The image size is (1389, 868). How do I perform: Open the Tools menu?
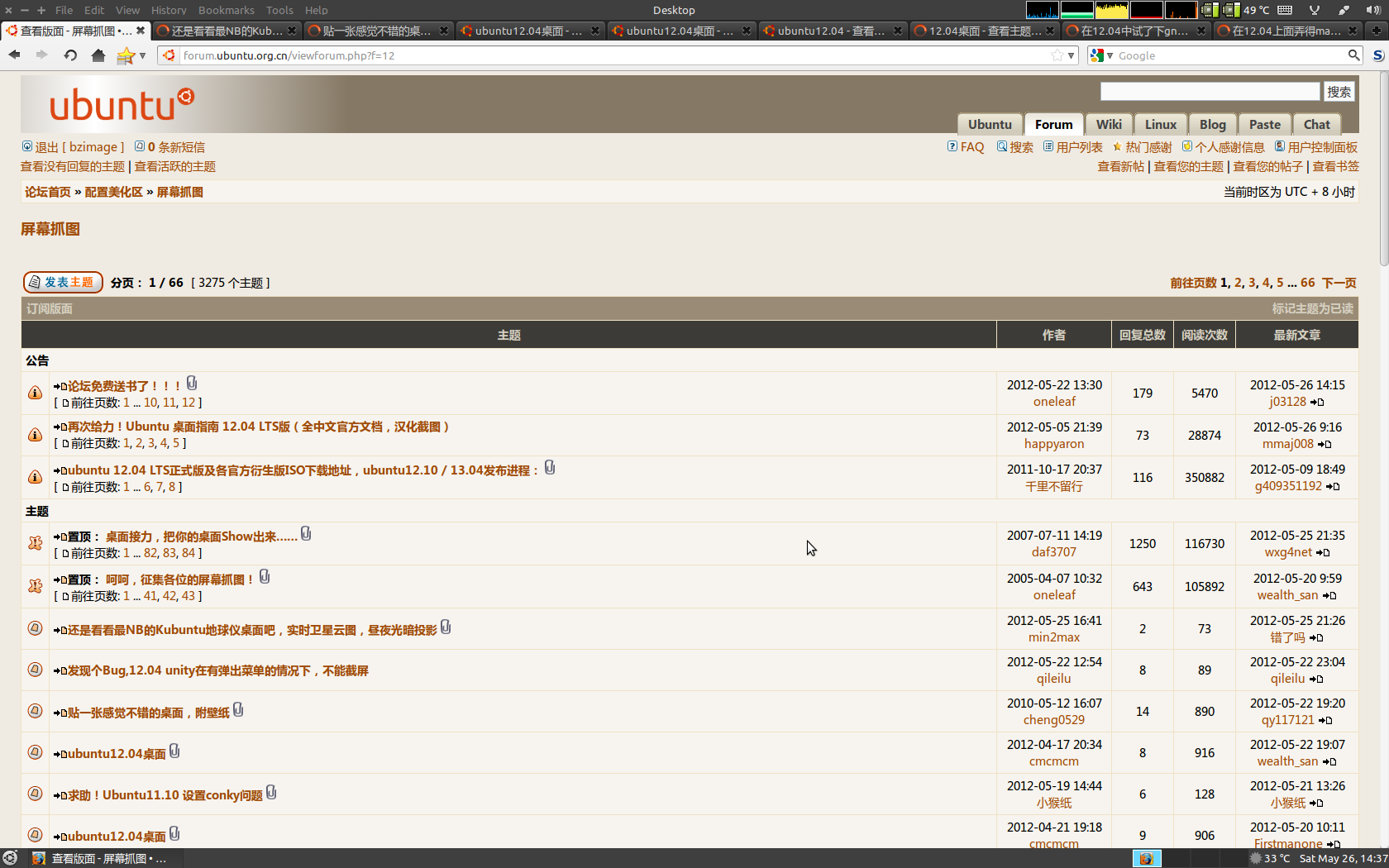pos(279,10)
